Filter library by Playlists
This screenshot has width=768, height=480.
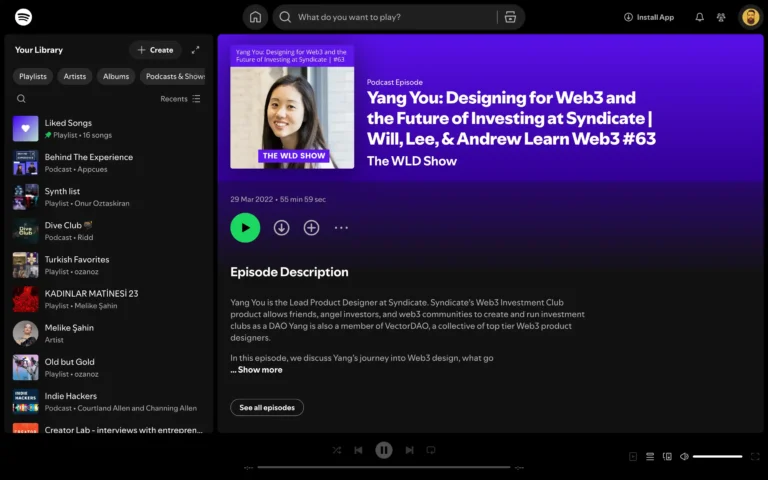click(x=33, y=76)
